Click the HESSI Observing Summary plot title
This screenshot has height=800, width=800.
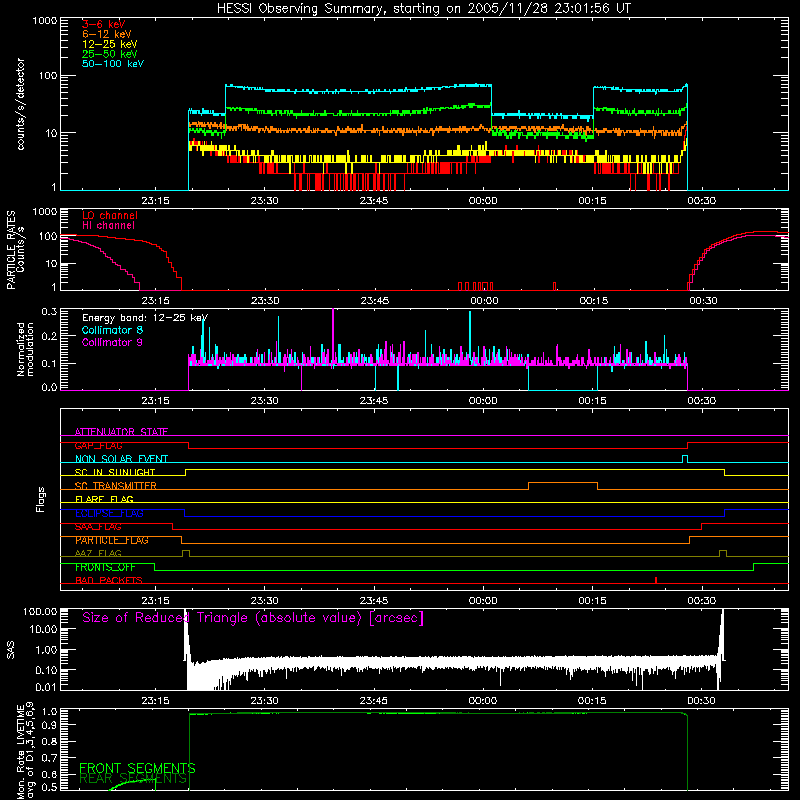[423, 9]
